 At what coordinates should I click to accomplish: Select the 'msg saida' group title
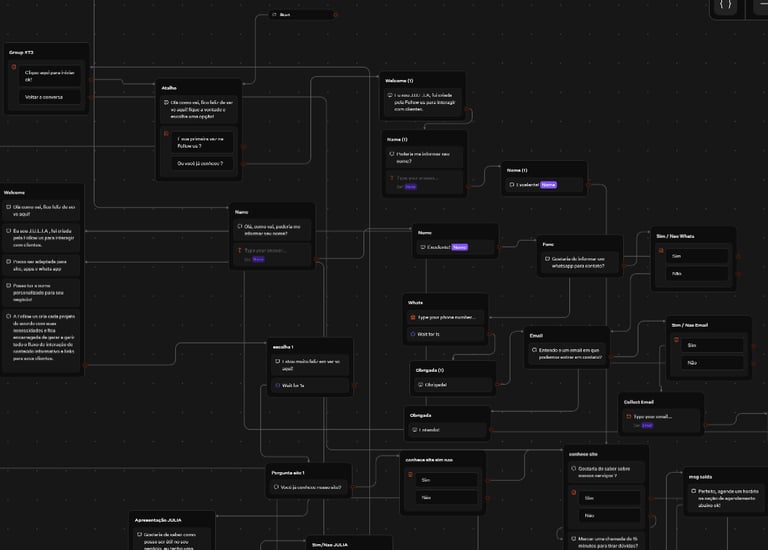(x=700, y=477)
